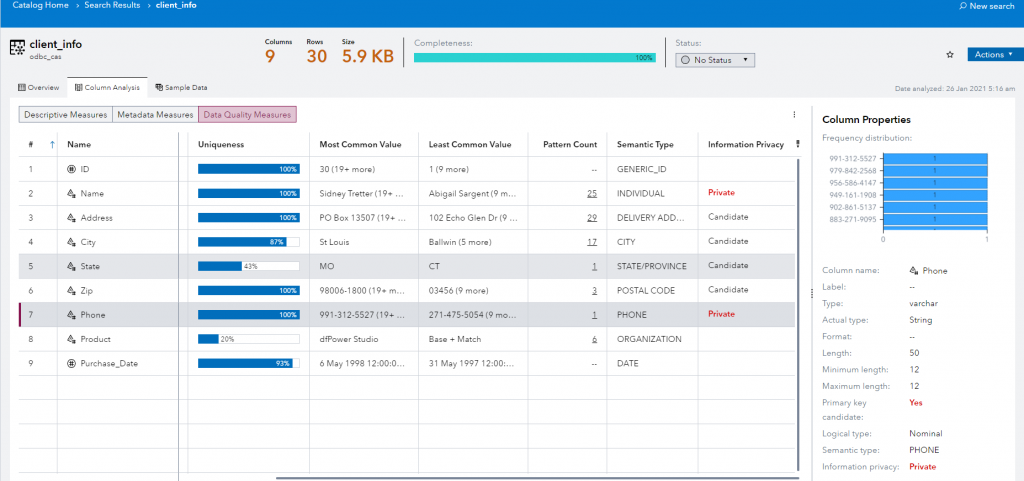Click the State uniqueness bar at 43%
The height and width of the screenshot is (481, 1024).
249,266
